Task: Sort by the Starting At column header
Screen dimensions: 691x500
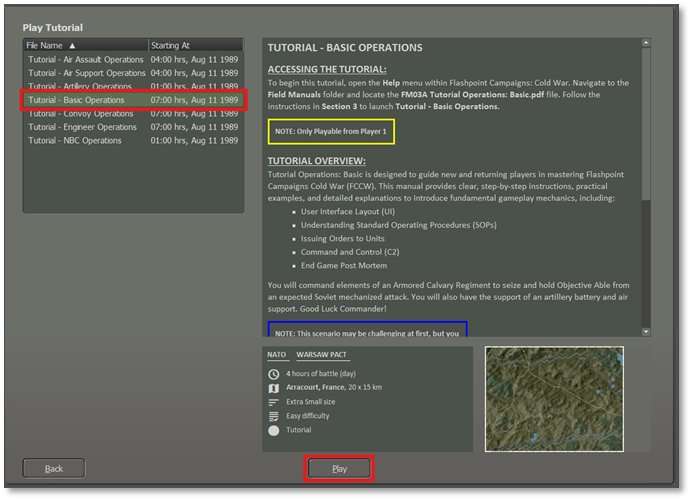Action: coord(194,46)
